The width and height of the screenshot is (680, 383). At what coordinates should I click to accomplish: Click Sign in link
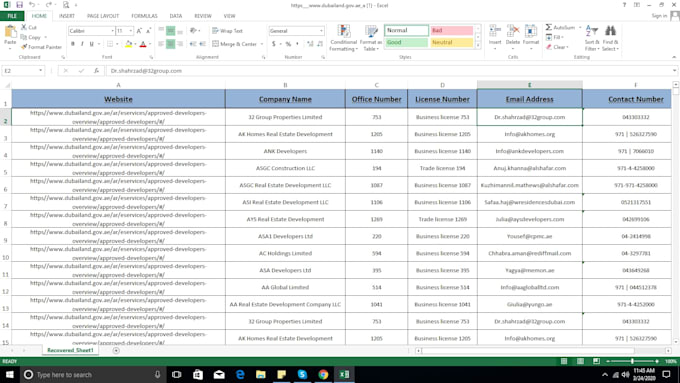(x=659, y=16)
